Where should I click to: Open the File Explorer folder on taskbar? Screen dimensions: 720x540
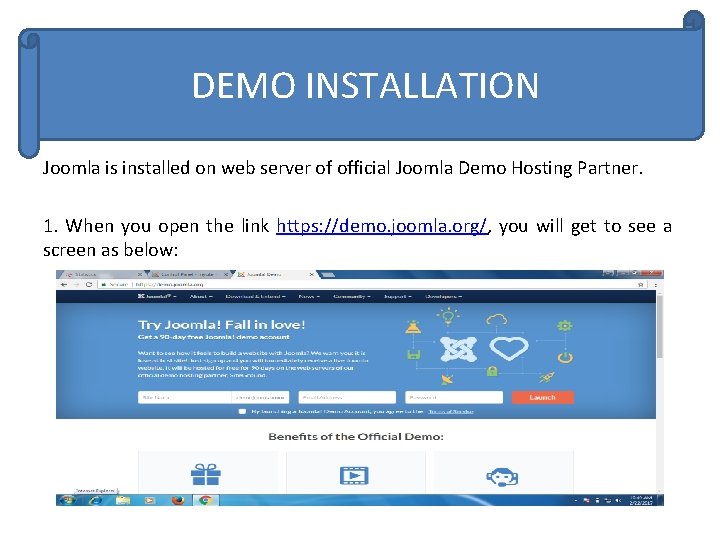point(123,500)
